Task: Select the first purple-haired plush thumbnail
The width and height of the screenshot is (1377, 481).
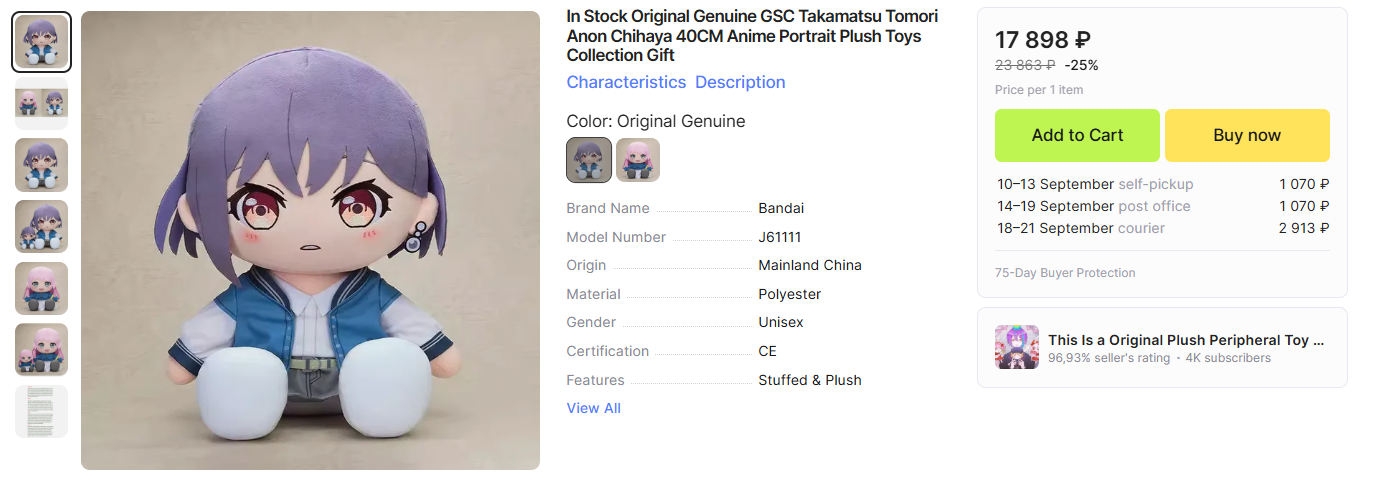Action: coord(41,42)
